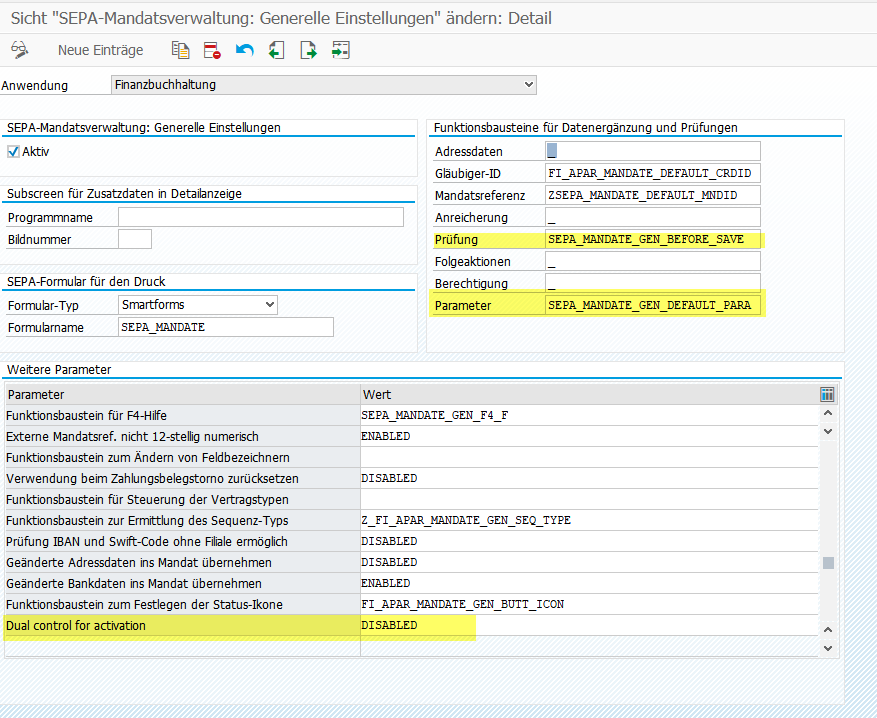
Task: Go to the previous entry icon
Action: (276, 50)
